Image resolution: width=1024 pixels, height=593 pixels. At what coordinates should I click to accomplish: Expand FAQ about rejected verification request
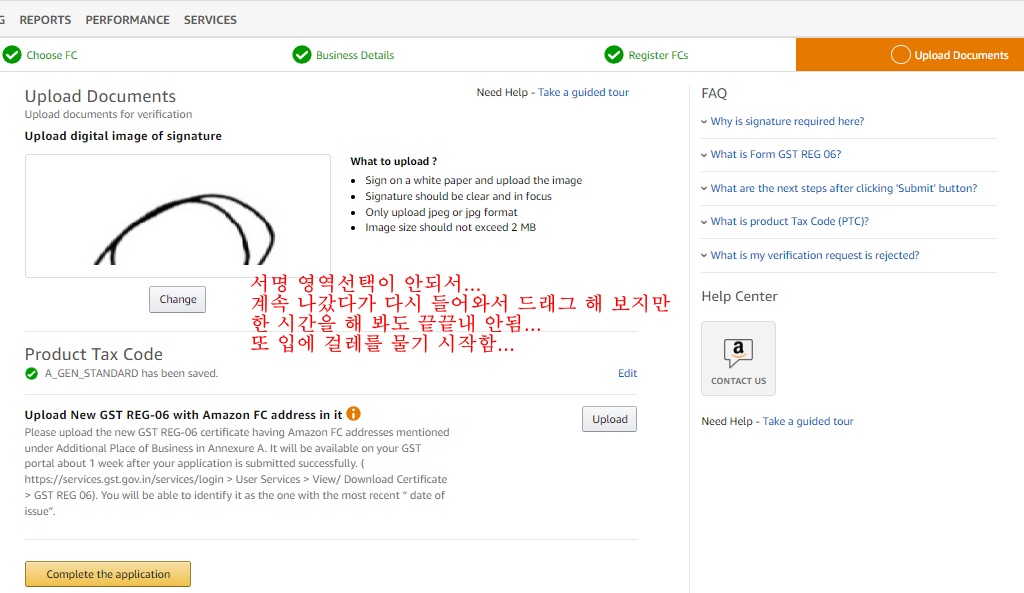pyautogui.click(x=814, y=255)
